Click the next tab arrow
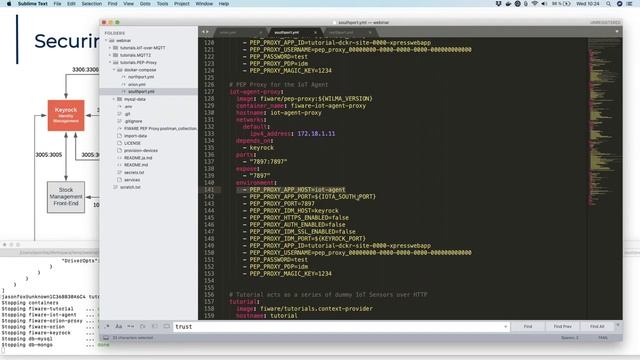The height and width of the screenshot is (360, 640). coord(207,32)
